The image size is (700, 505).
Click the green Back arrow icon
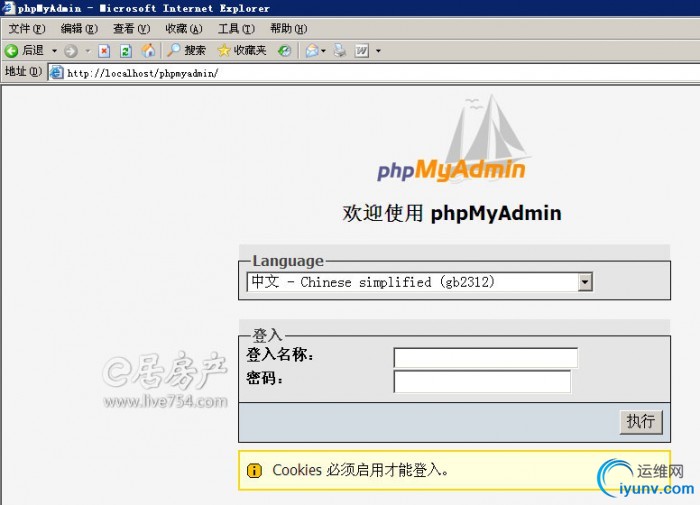(x=12, y=51)
